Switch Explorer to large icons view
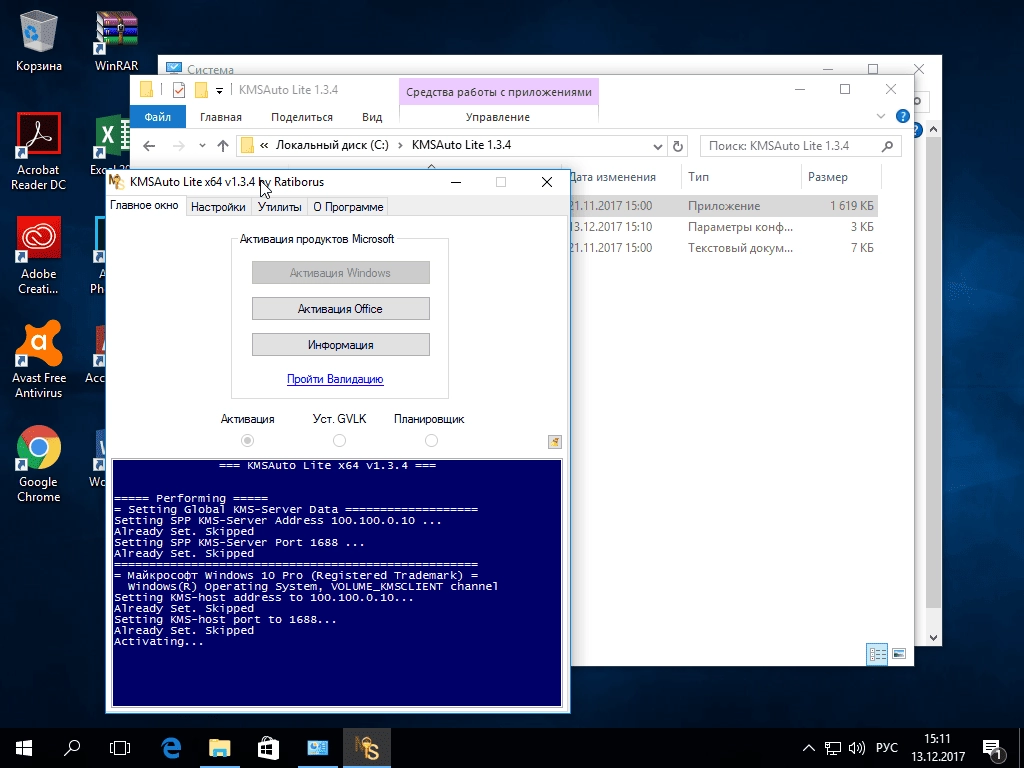The width and height of the screenshot is (1024, 768). click(899, 654)
